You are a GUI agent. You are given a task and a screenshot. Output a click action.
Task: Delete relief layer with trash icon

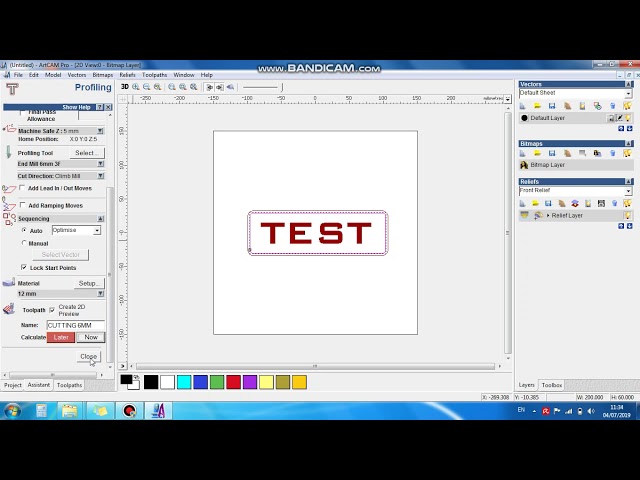[614, 203]
